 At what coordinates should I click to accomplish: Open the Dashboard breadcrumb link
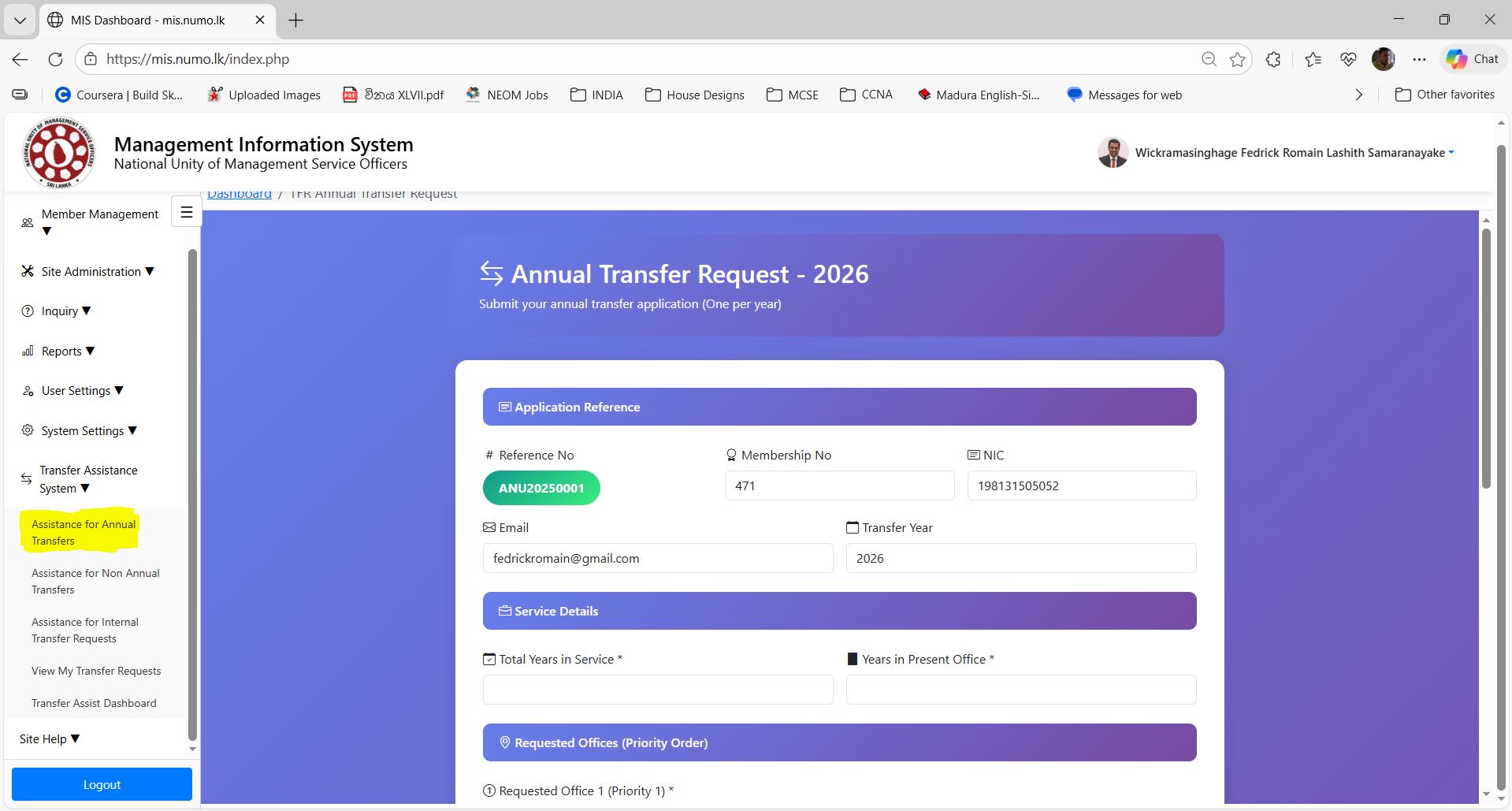pos(239,193)
